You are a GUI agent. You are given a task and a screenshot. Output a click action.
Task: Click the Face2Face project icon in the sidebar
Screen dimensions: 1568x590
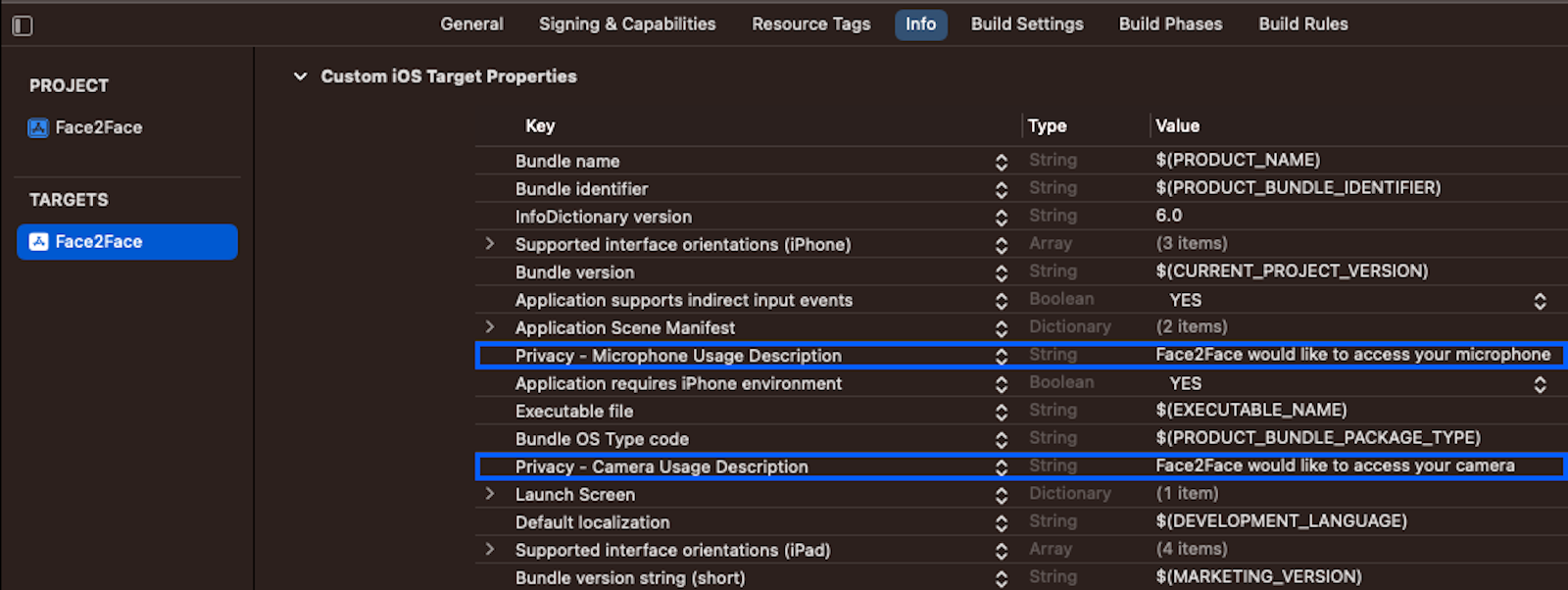pyautogui.click(x=38, y=127)
